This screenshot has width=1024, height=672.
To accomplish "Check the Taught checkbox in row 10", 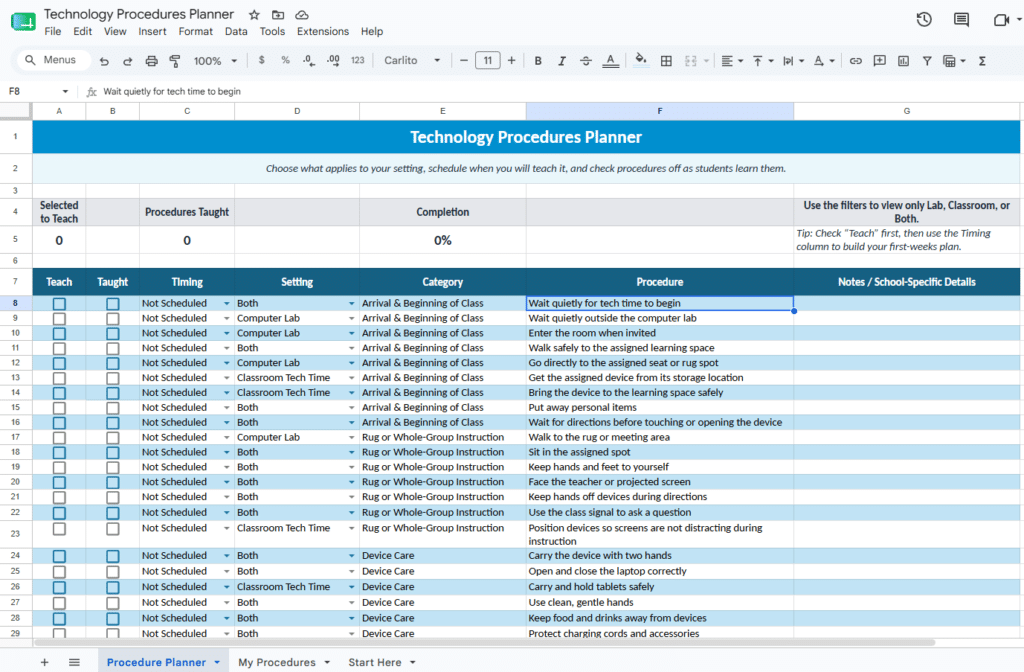I will pyautogui.click(x=112, y=333).
